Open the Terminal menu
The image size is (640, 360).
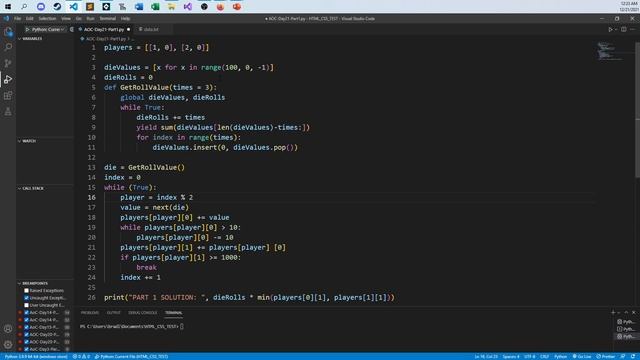108,18
